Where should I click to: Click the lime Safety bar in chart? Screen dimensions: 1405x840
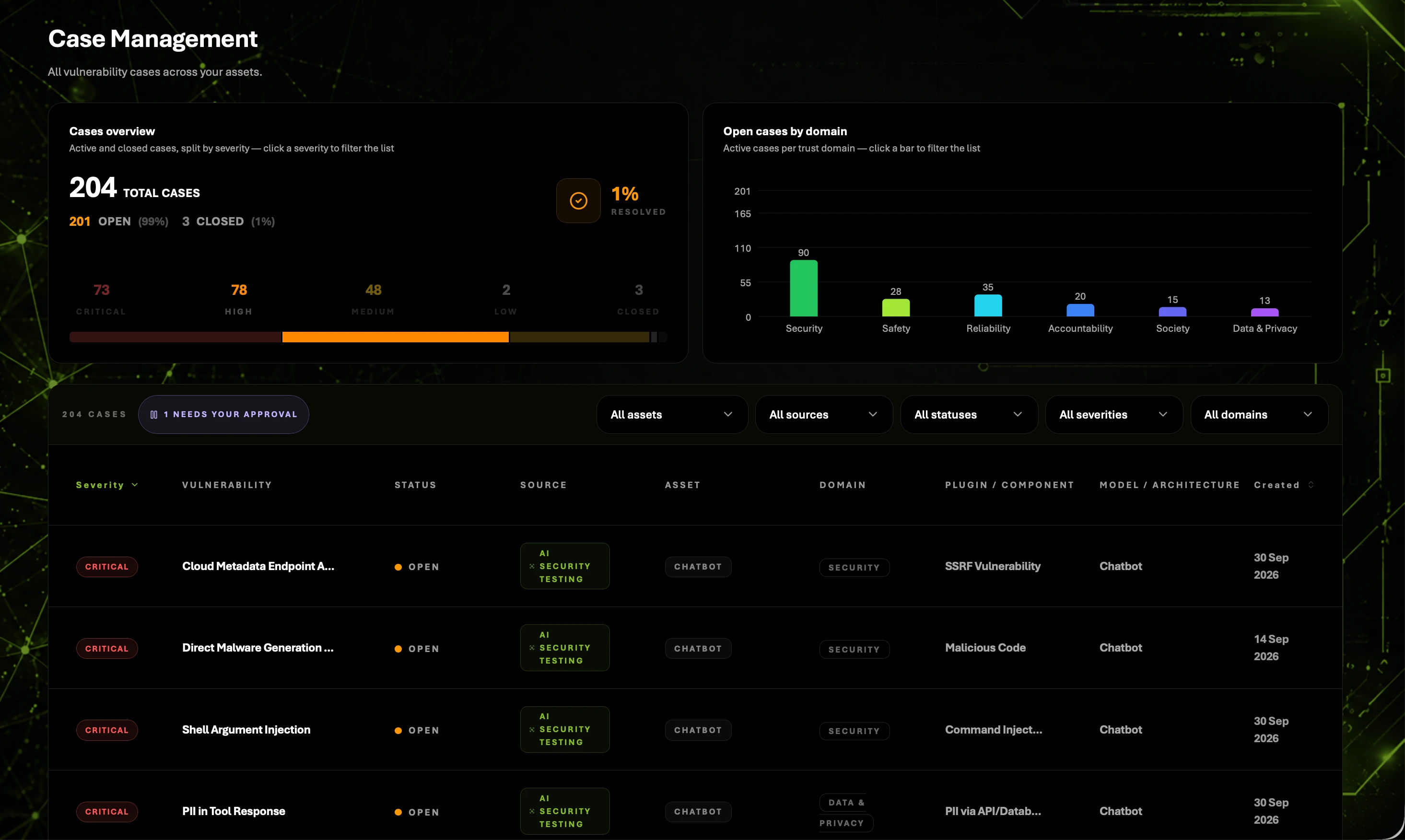[x=896, y=307]
